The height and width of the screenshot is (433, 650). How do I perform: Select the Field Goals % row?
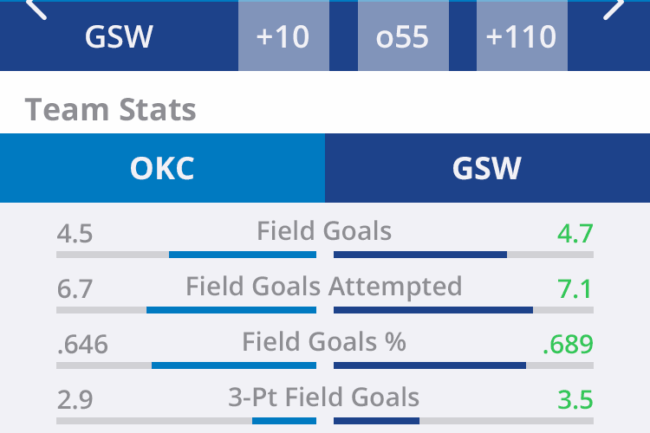[324, 343]
